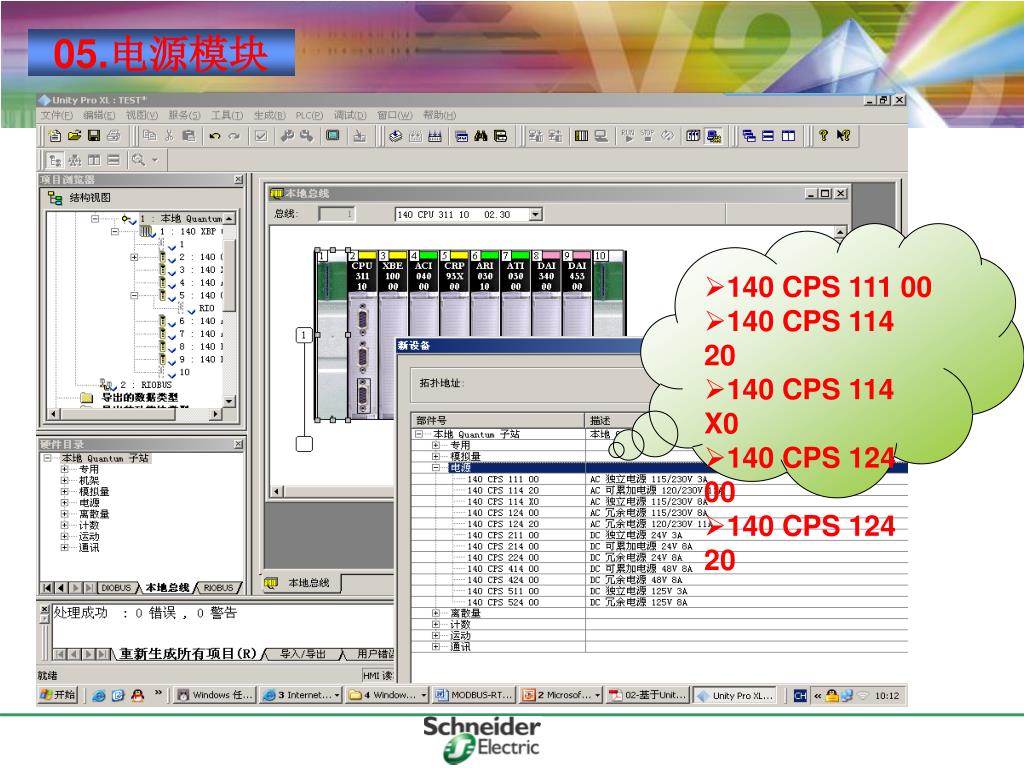This screenshot has height=768, width=1024.
Task: Click the Print toolbar icon
Action: point(114,136)
